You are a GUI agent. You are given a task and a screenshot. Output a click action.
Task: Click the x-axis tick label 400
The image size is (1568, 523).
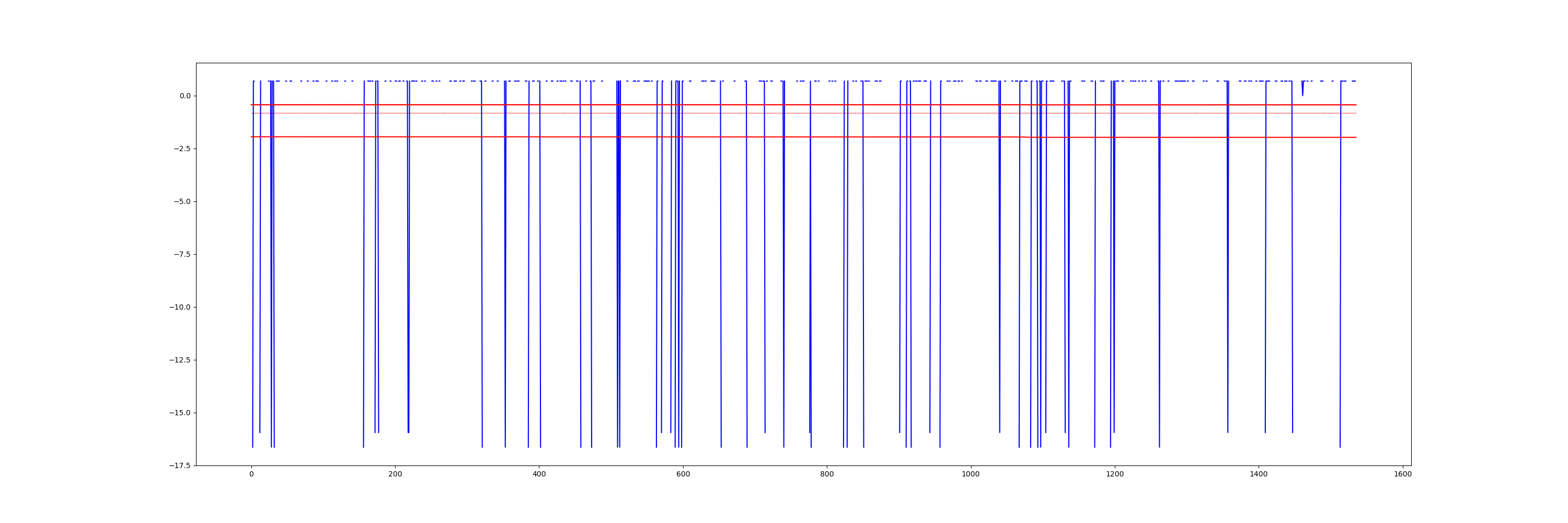point(539,474)
